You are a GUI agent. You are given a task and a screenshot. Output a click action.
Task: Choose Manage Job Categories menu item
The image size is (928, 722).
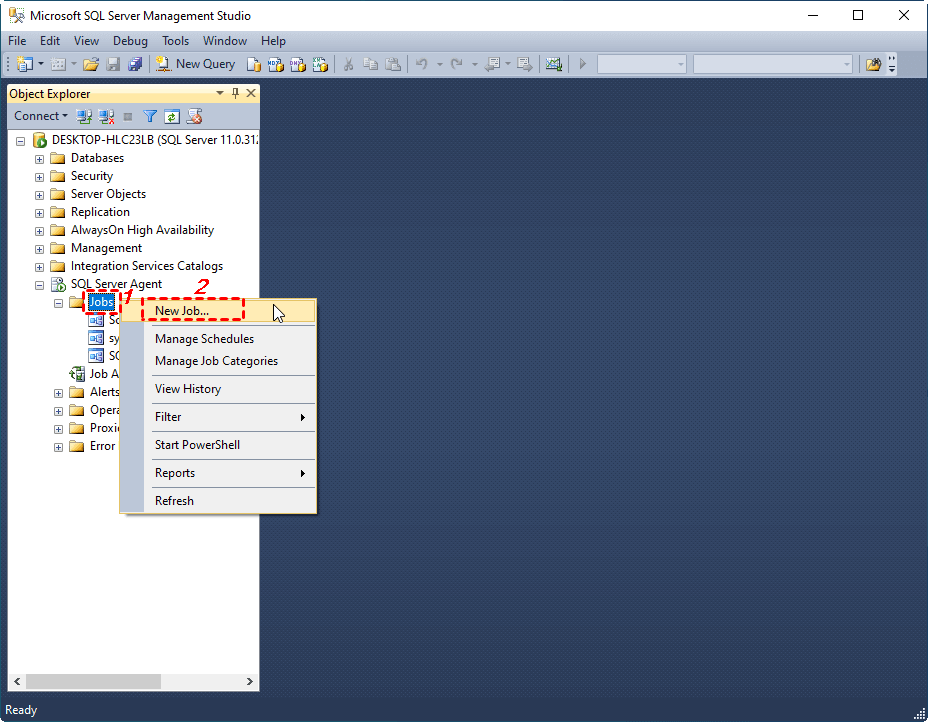(218, 361)
